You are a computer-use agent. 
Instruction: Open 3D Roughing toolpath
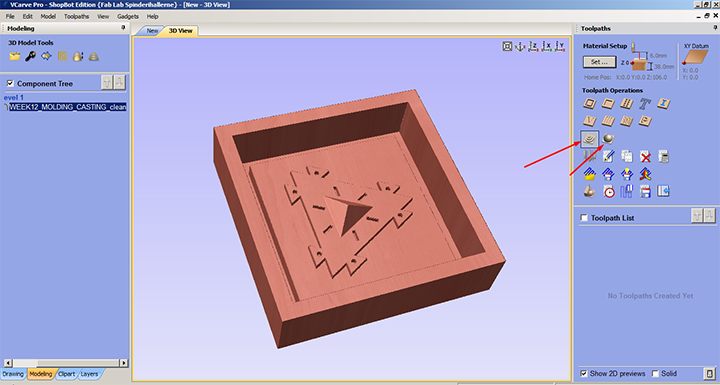[590, 139]
